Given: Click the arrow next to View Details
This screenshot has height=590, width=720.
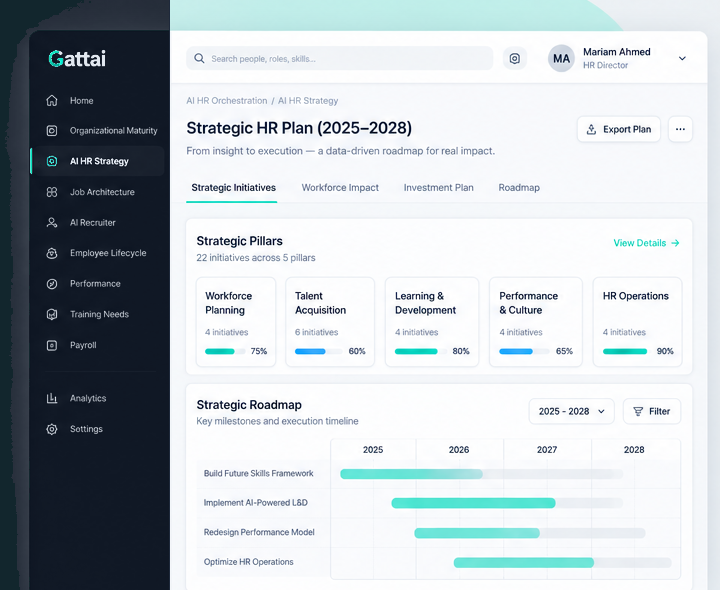Looking at the screenshot, I should tap(675, 243).
